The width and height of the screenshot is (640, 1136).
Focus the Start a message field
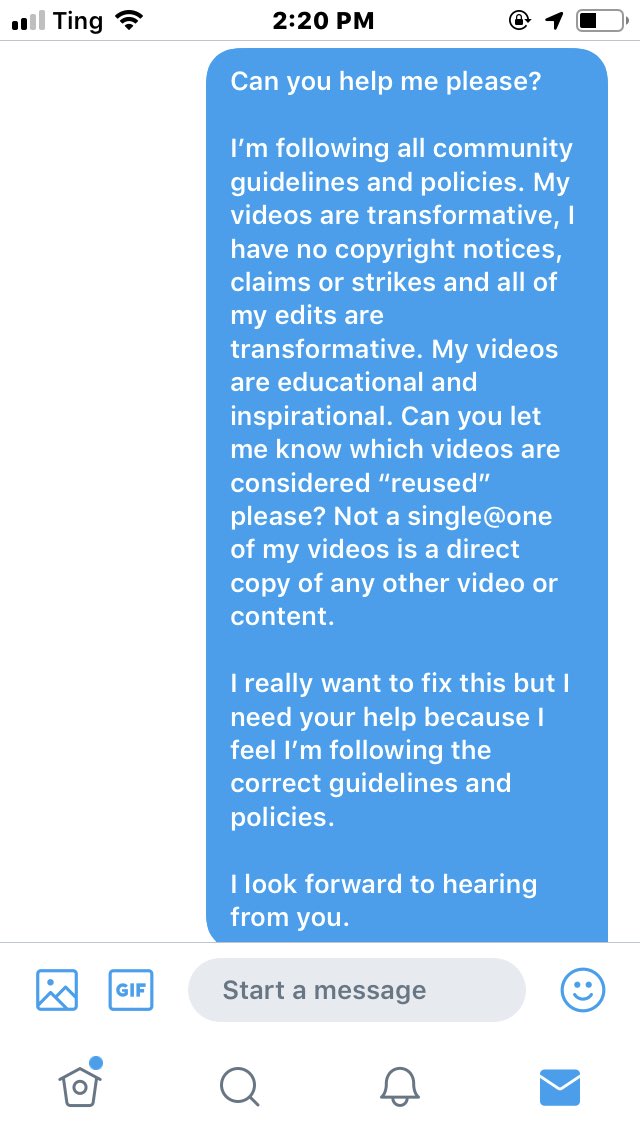pos(357,990)
